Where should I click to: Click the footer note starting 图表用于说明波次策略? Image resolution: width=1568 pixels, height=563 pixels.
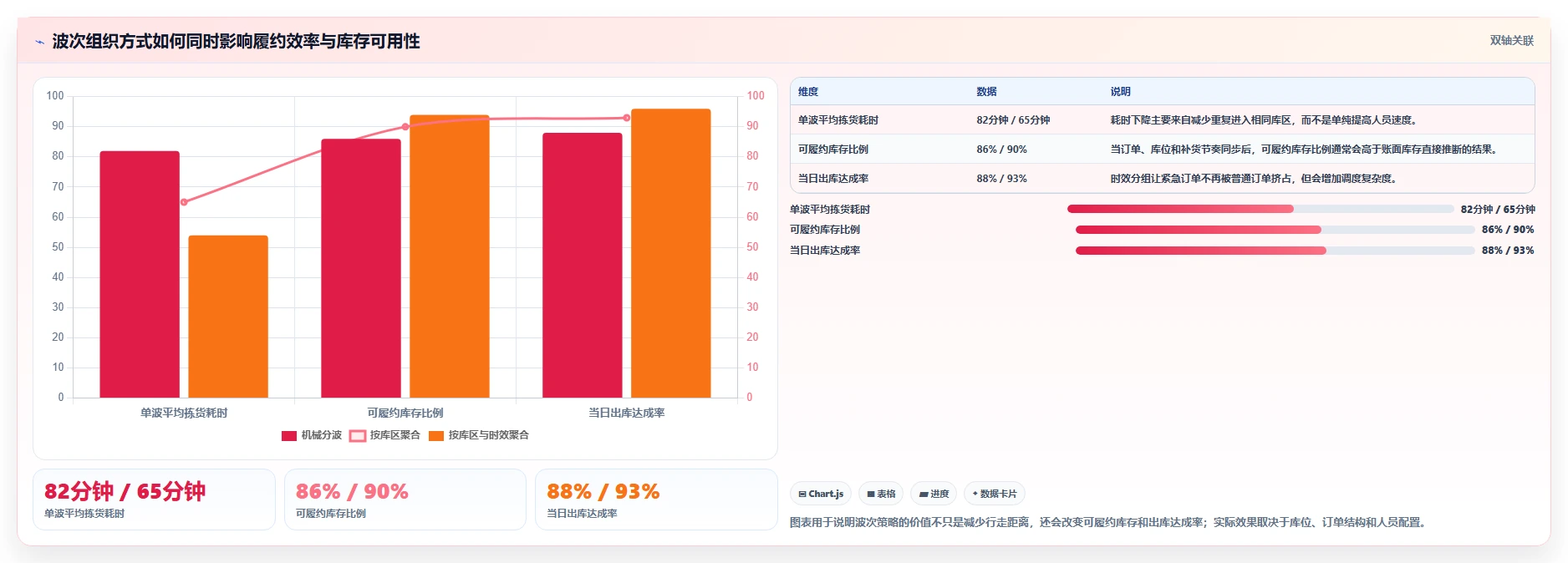tap(1110, 522)
